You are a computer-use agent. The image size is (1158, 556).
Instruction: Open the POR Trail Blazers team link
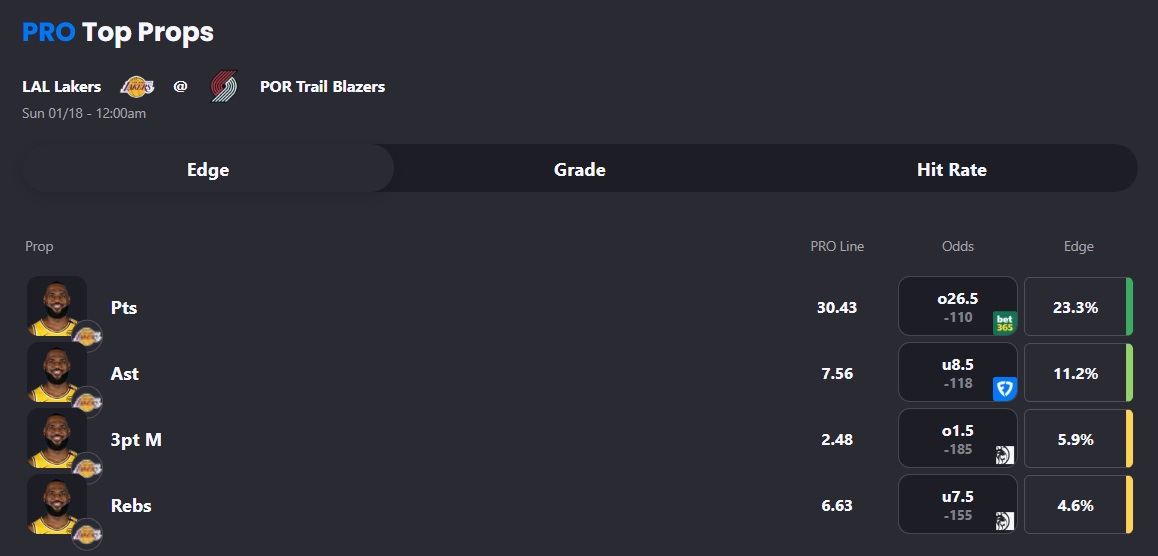point(322,87)
